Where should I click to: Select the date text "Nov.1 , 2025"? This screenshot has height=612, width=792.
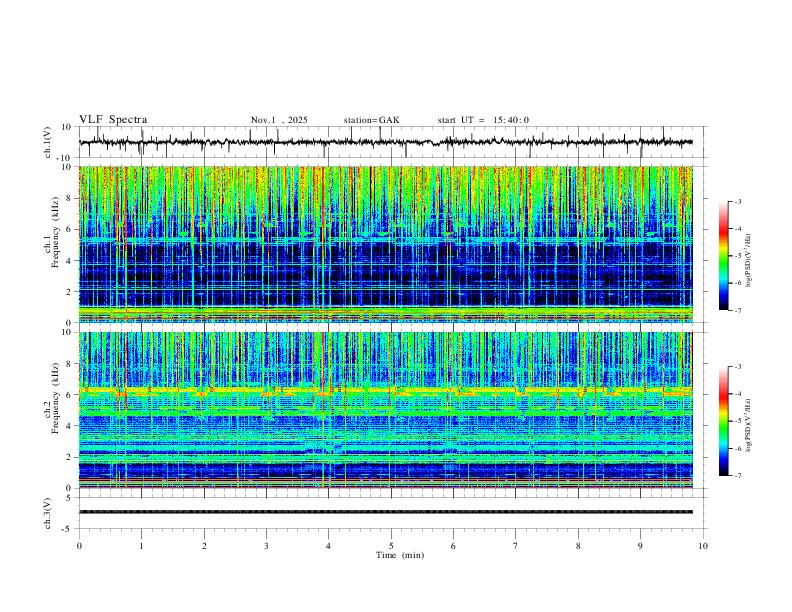coord(279,120)
